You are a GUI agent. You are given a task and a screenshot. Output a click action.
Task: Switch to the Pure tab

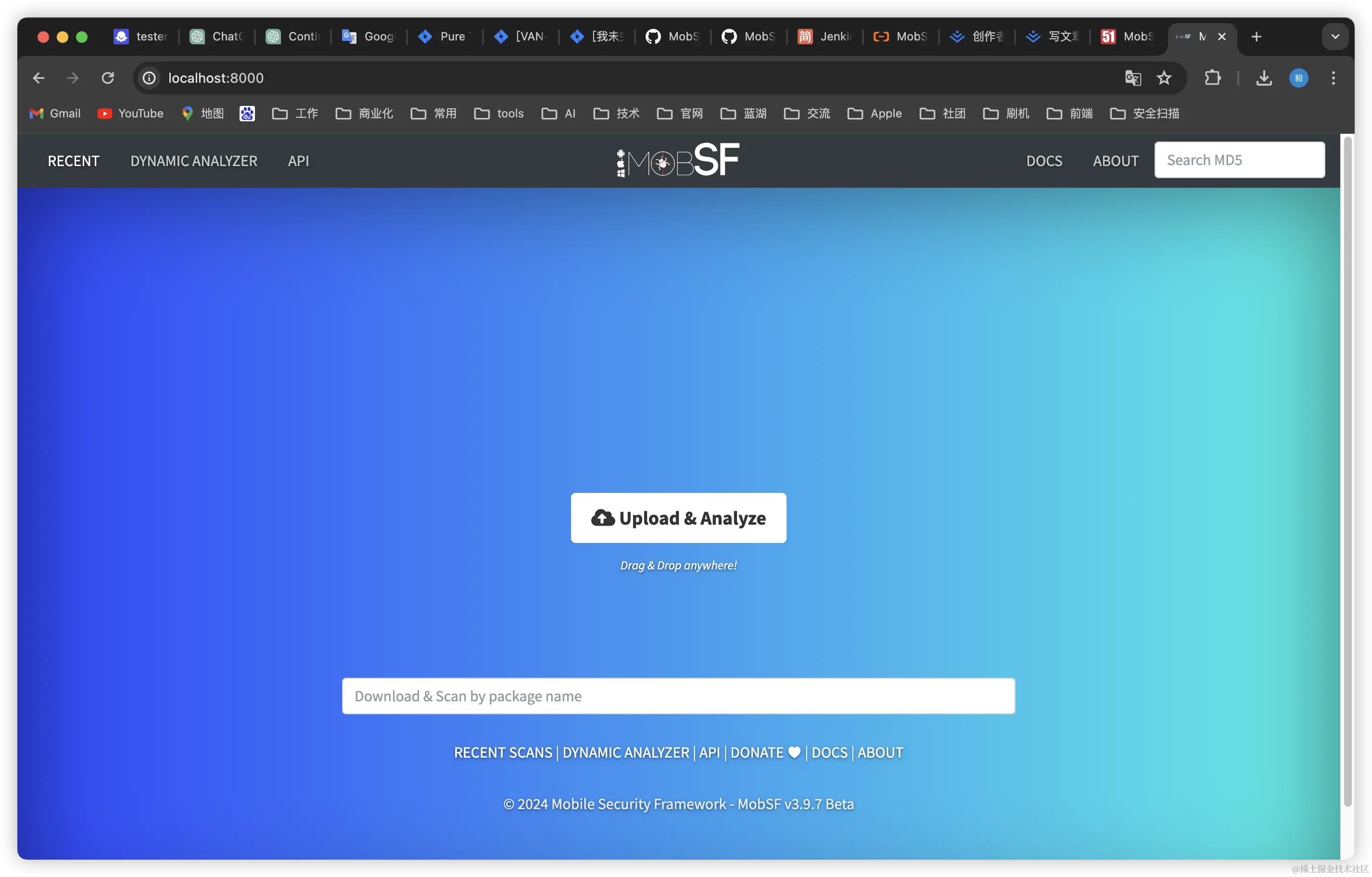(x=445, y=37)
